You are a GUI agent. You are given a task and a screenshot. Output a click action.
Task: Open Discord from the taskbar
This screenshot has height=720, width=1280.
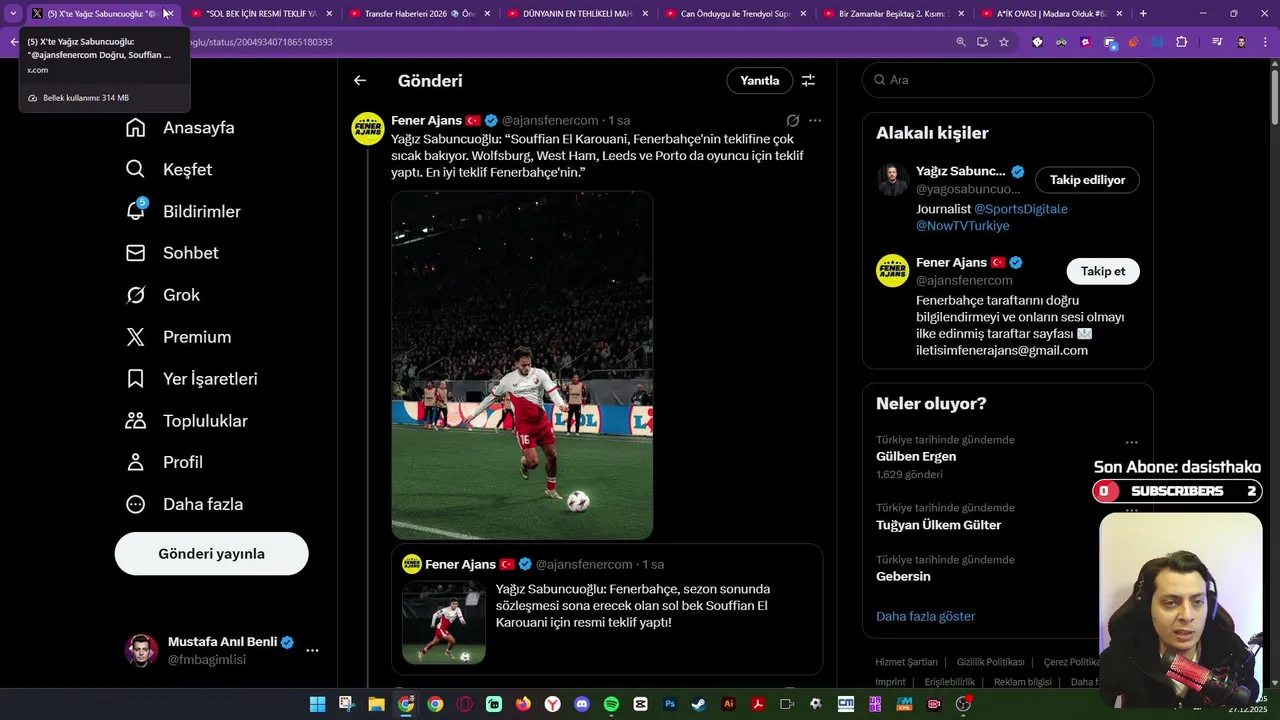pyautogui.click(x=582, y=704)
